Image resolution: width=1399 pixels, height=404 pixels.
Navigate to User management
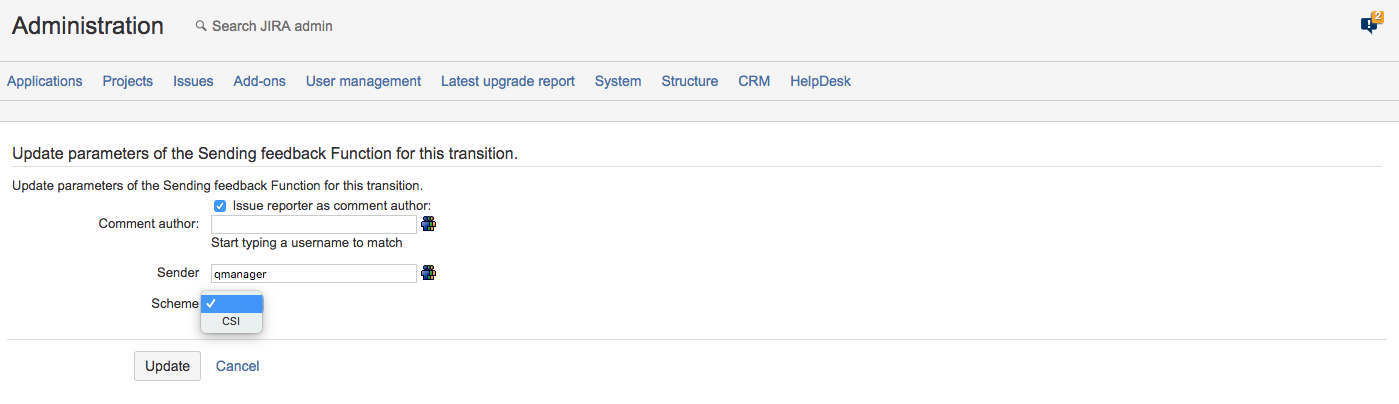tap(364, 81)
